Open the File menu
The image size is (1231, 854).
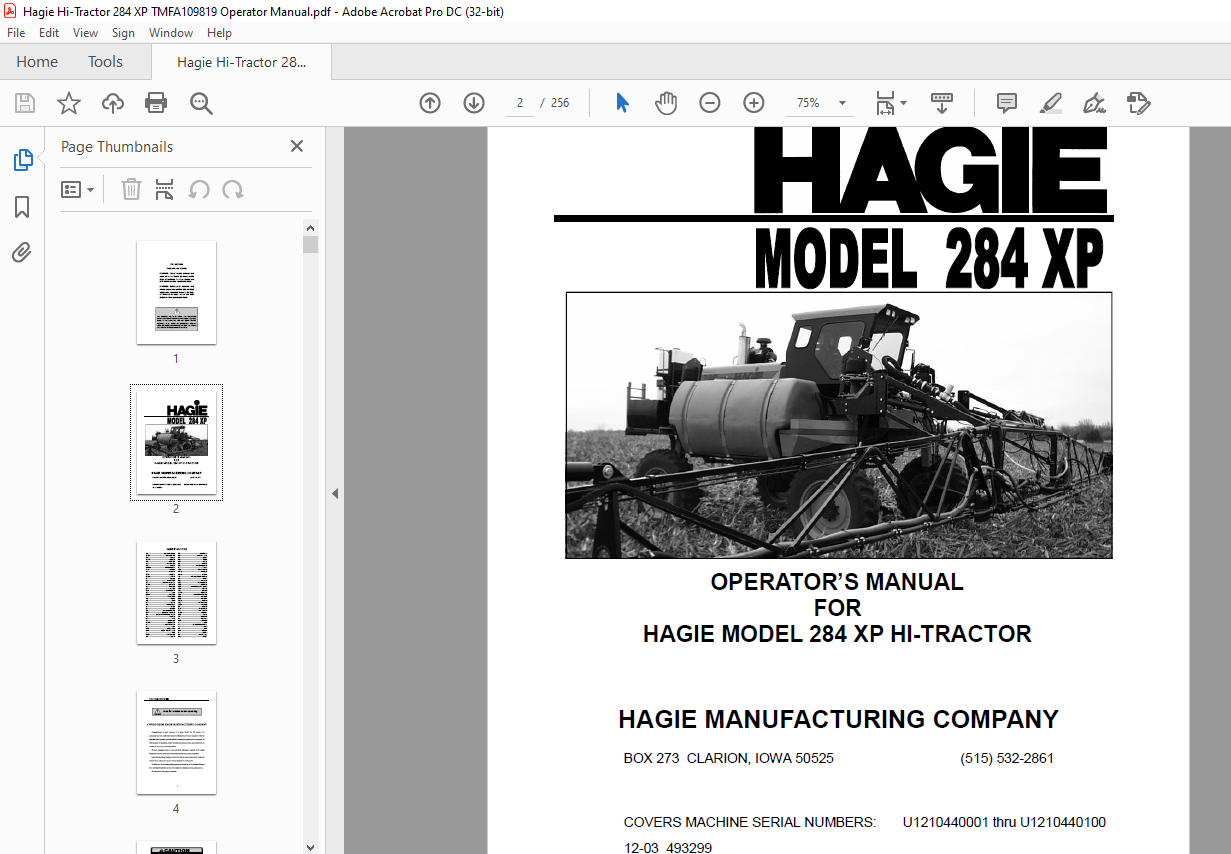(16, 33)
